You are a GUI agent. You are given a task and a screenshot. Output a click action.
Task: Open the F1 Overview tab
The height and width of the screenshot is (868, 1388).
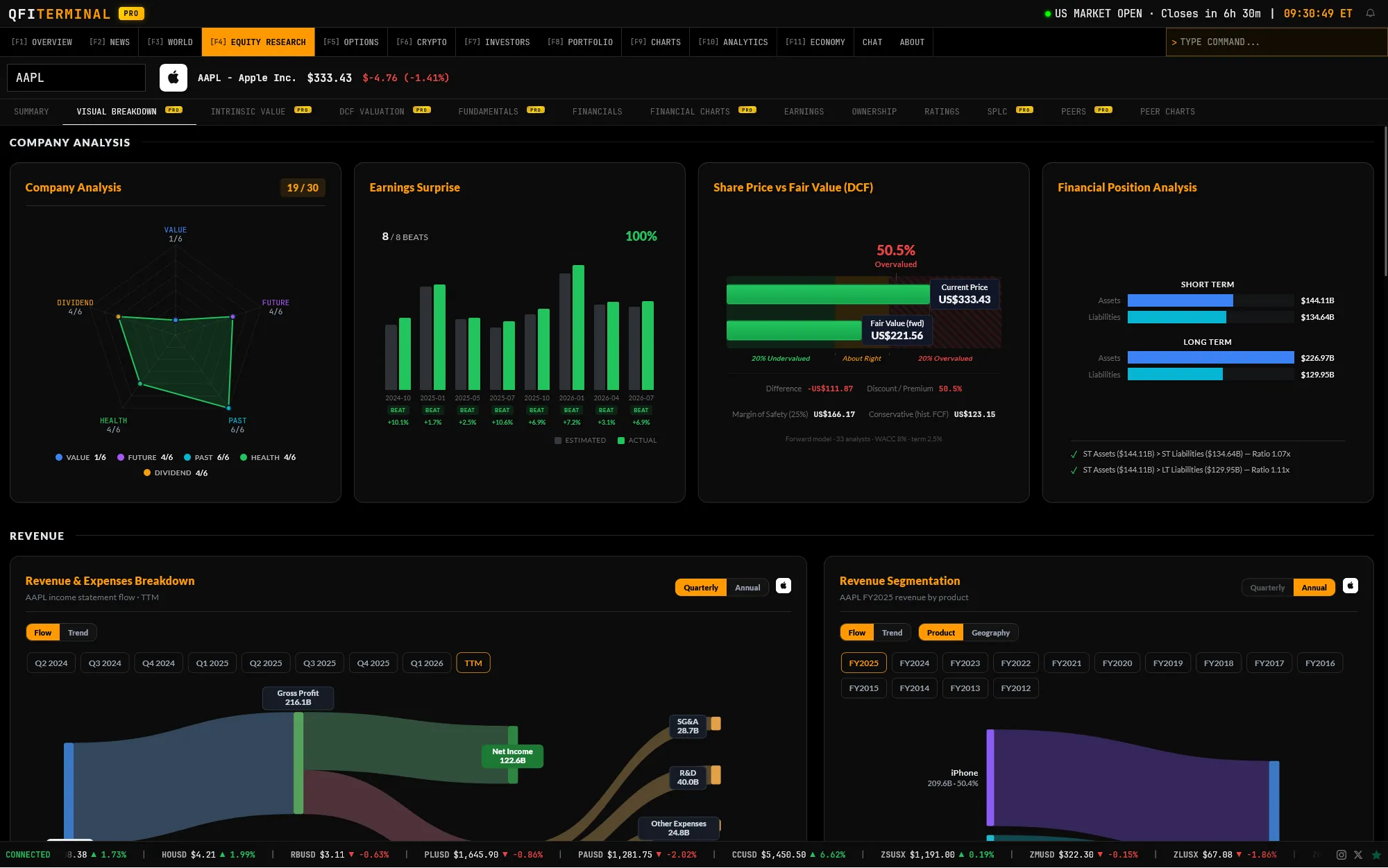point(42,42)
